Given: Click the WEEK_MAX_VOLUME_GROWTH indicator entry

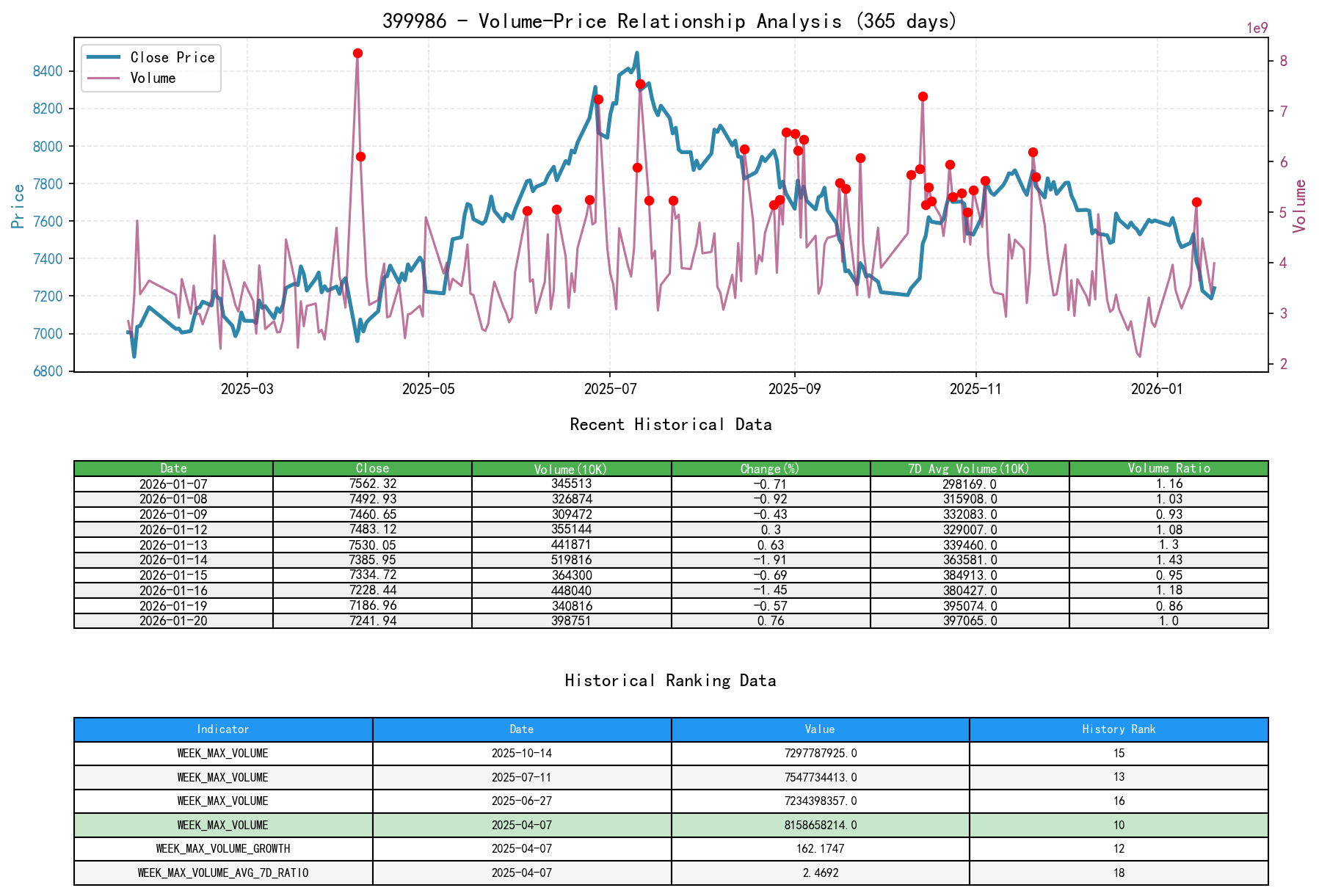Looking at the screenshot, I should pos(222,848).
